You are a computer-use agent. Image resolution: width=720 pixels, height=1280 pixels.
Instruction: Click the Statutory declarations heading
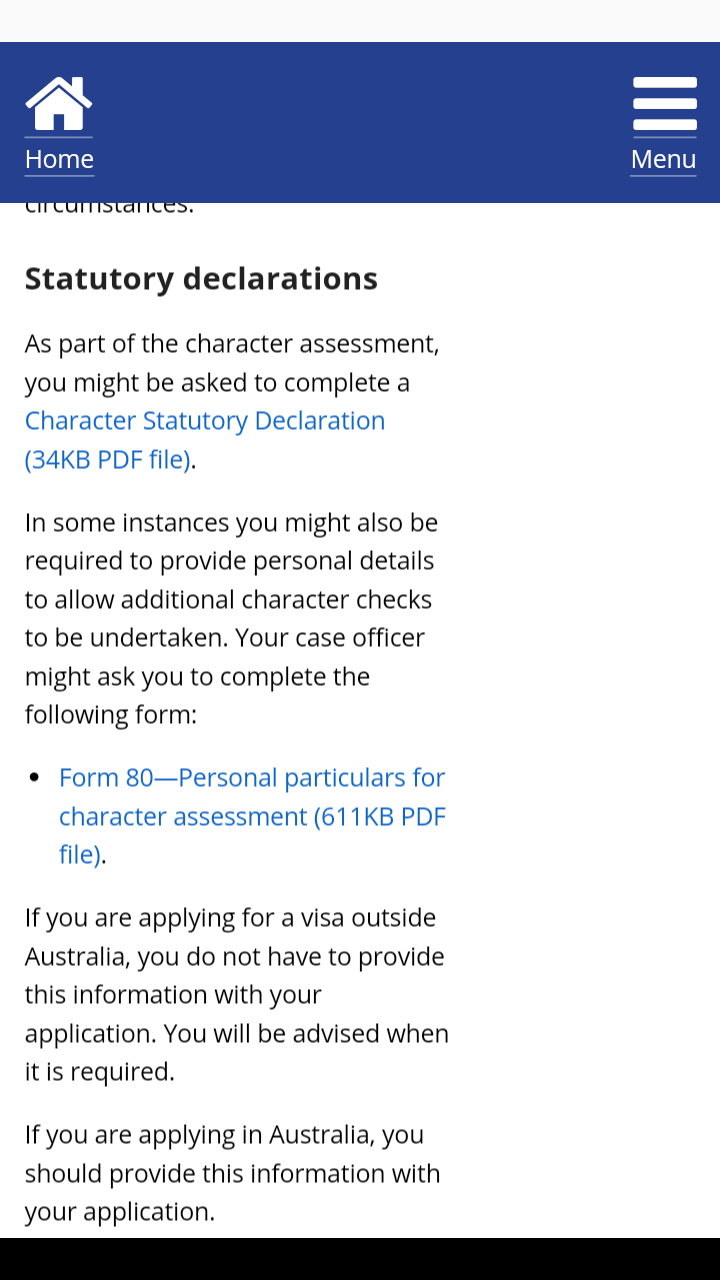(x=201, y=278)
